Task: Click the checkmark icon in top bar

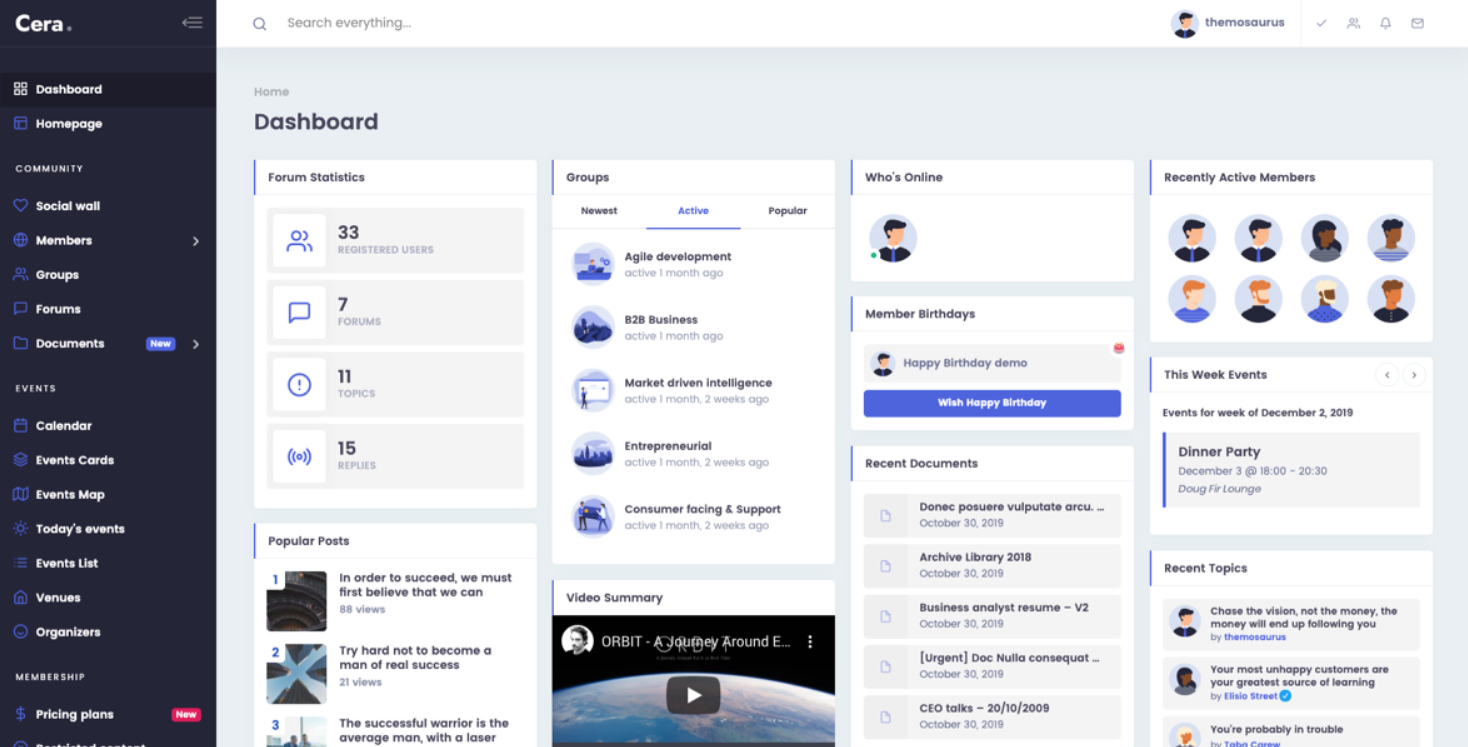Action: 1321,23
